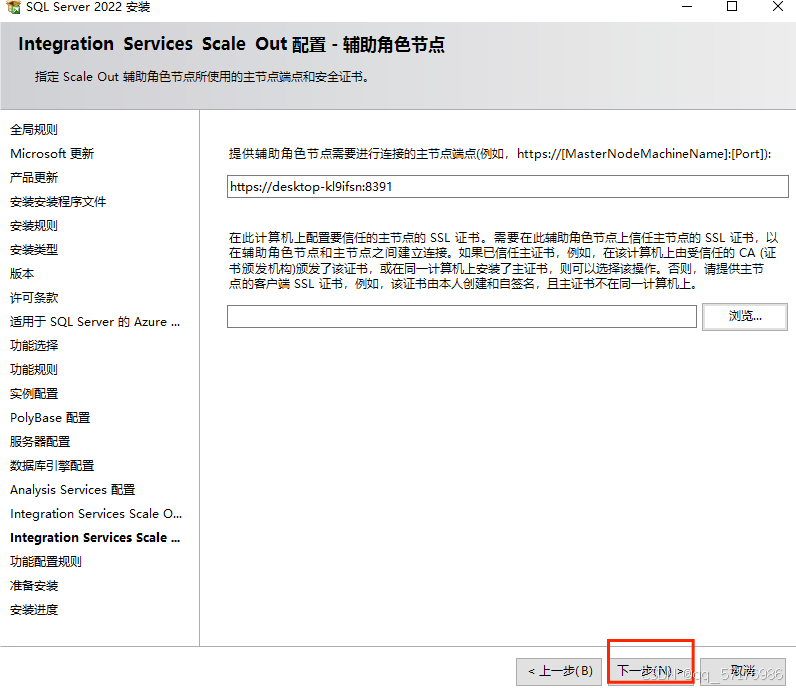Cancel setup with 取消 button
Screen dimensions: 796x688
(x=743, y=671)
